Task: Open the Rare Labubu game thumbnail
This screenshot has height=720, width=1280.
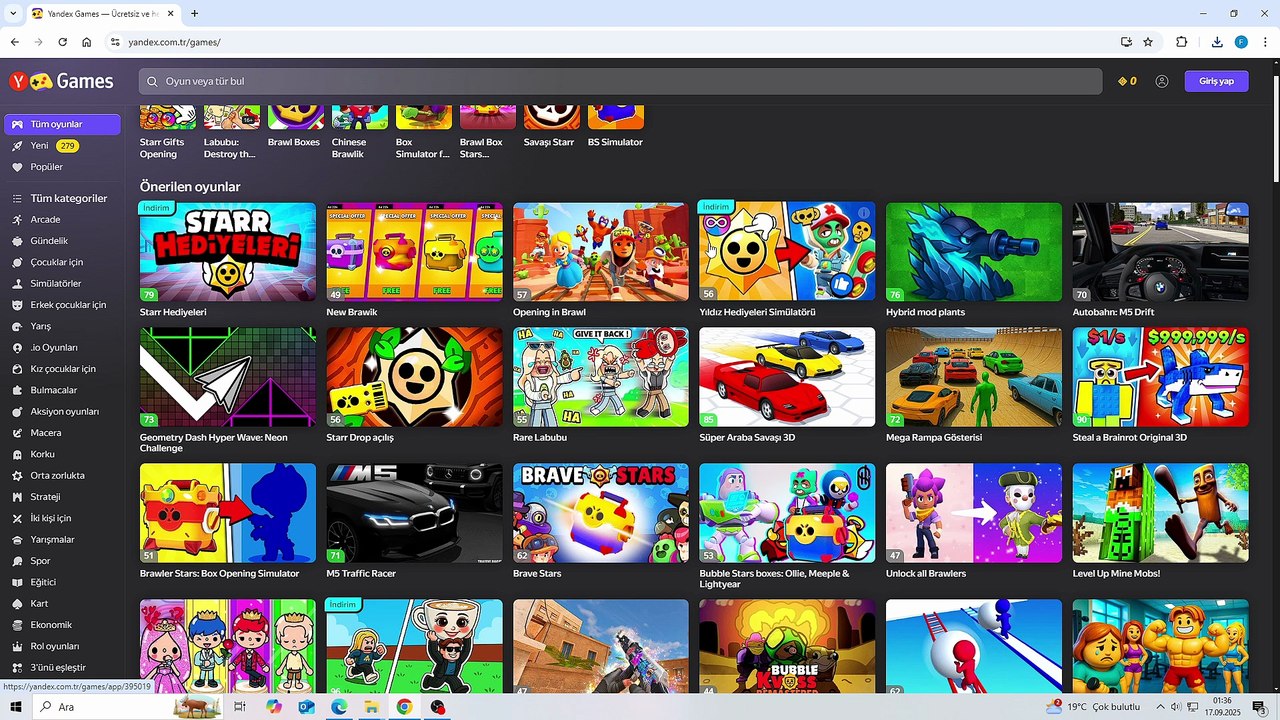Action: tap(601, 377)
